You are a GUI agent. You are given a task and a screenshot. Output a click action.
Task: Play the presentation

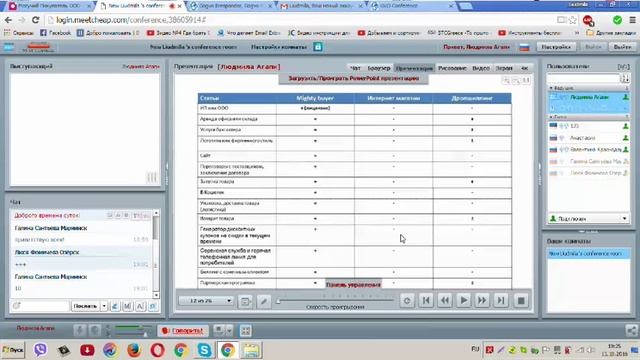(x=464, y=301)
